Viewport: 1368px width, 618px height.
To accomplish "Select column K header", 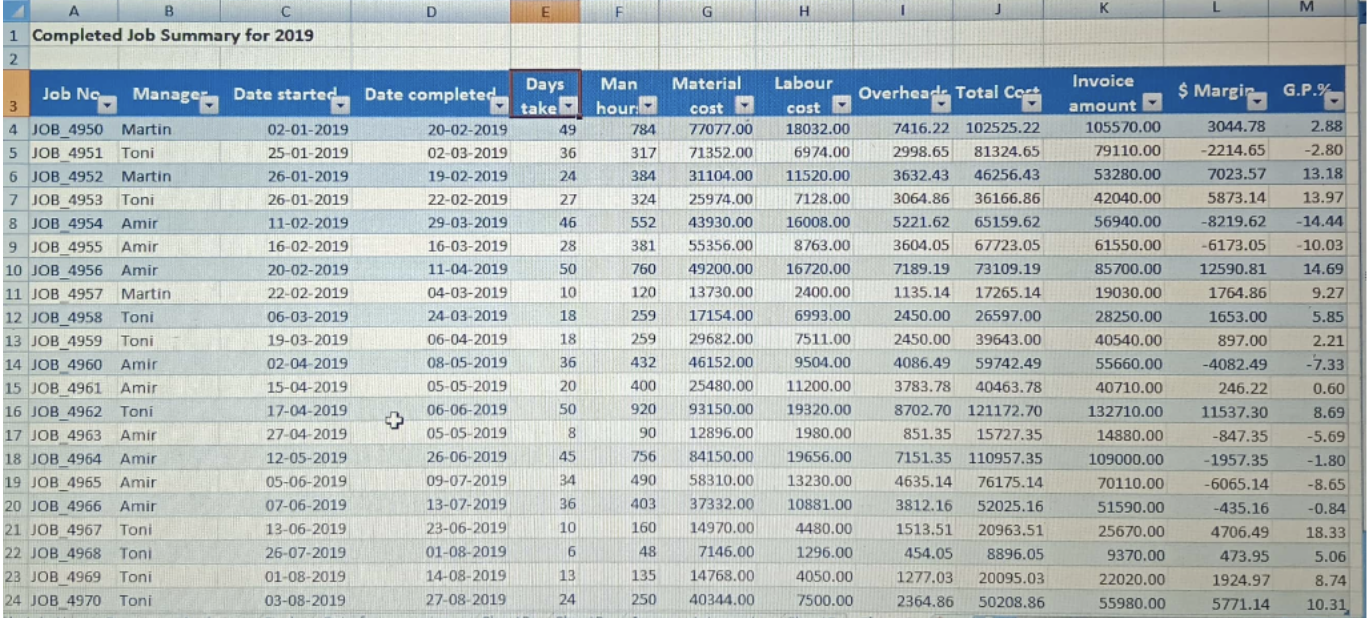I will (x=1104, y=8).
